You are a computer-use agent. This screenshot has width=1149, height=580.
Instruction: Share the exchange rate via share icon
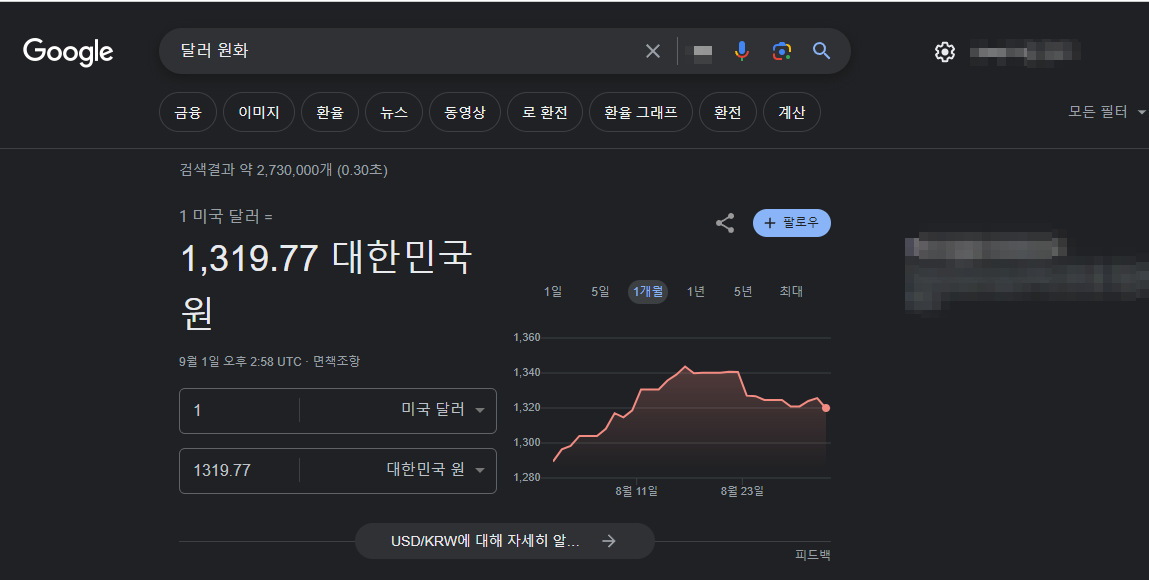pos(724,223)
